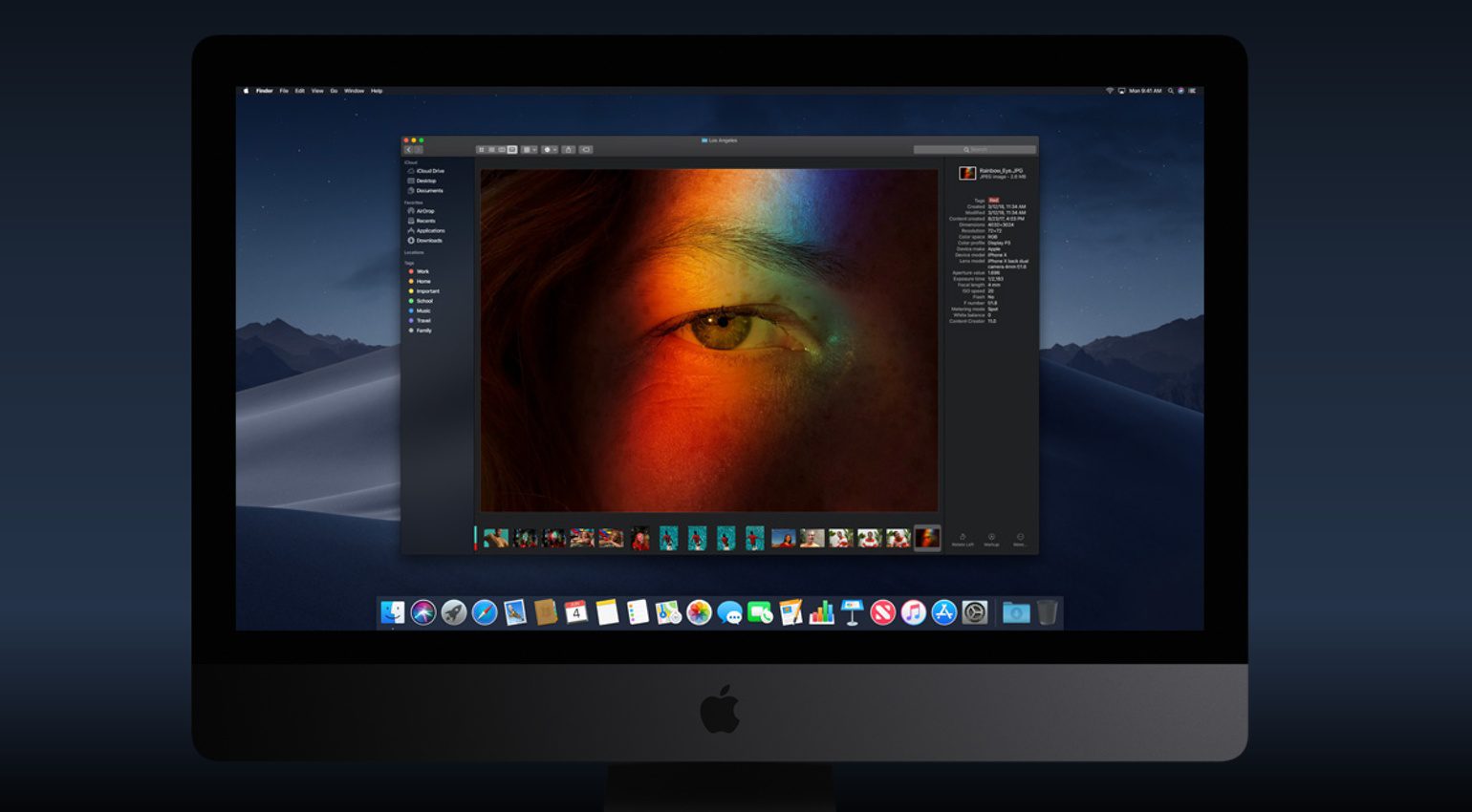Open the Downloads folder in sidebar
The height and width of the screenshot is (812, 1472).
(x=429, y=241)
